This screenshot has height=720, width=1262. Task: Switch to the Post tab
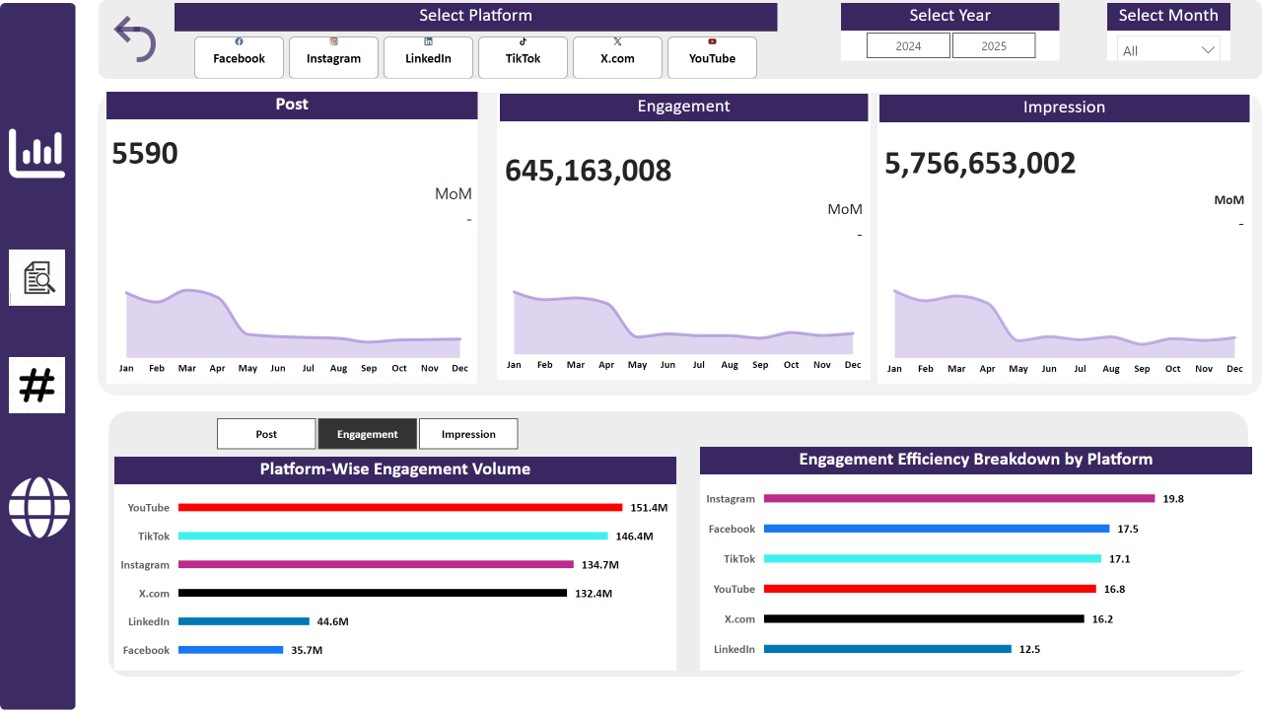[266, 434]
